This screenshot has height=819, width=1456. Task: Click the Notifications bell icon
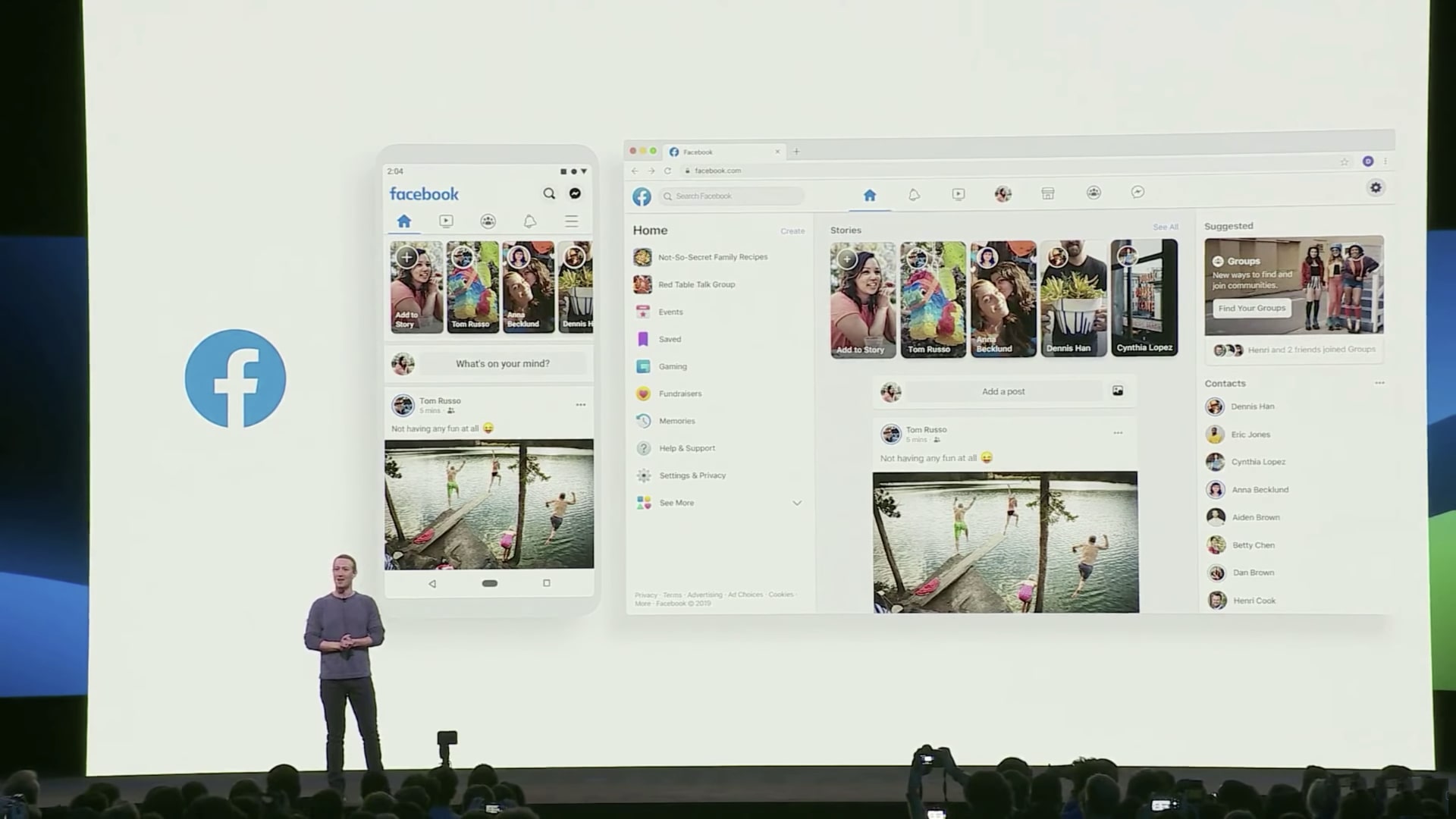pyautogui.click(x=912, y=193)
